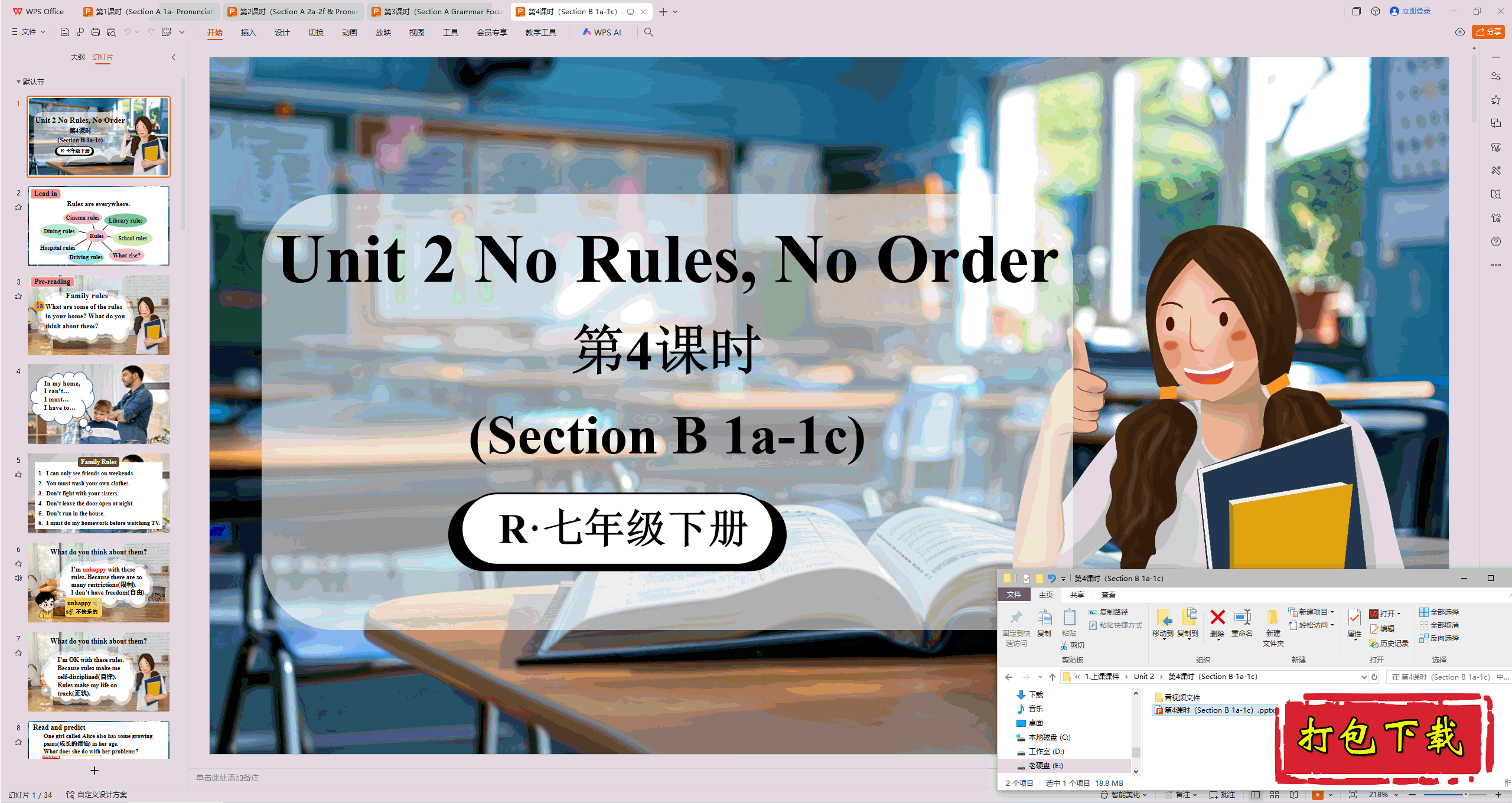Open 新建项目 dropdown in Explorer
The image size is (1512, 803).
tap(1311, 612)
